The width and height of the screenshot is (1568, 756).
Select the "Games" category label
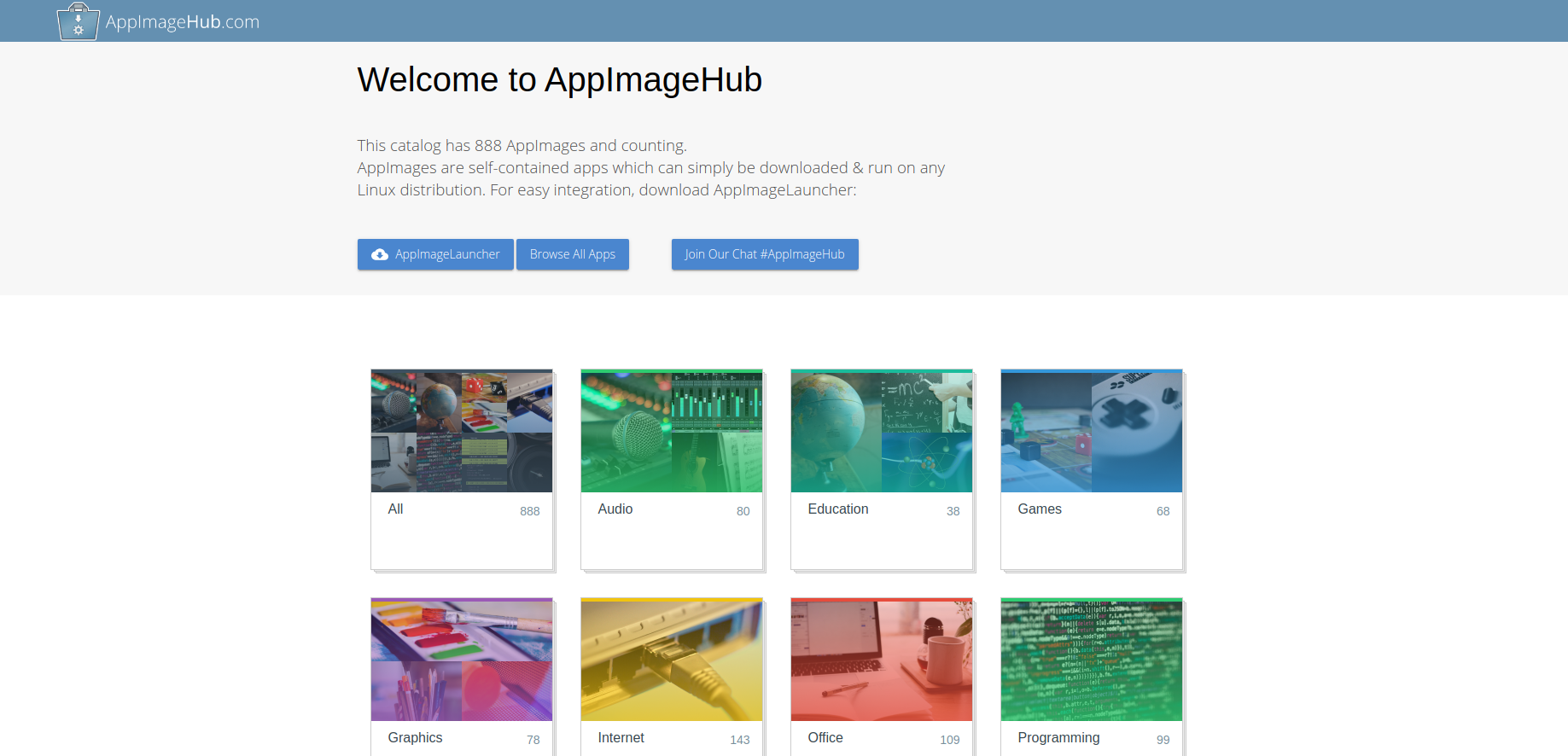pyautogui.click(x=1040, y=509)
